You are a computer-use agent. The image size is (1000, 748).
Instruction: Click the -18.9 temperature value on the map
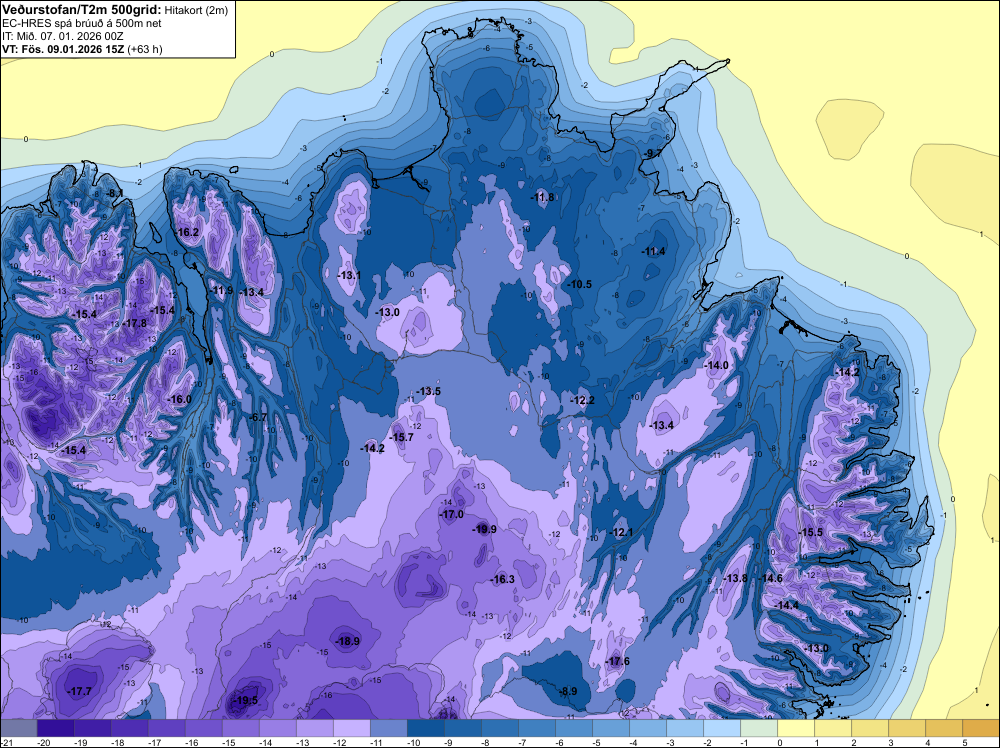348,642
